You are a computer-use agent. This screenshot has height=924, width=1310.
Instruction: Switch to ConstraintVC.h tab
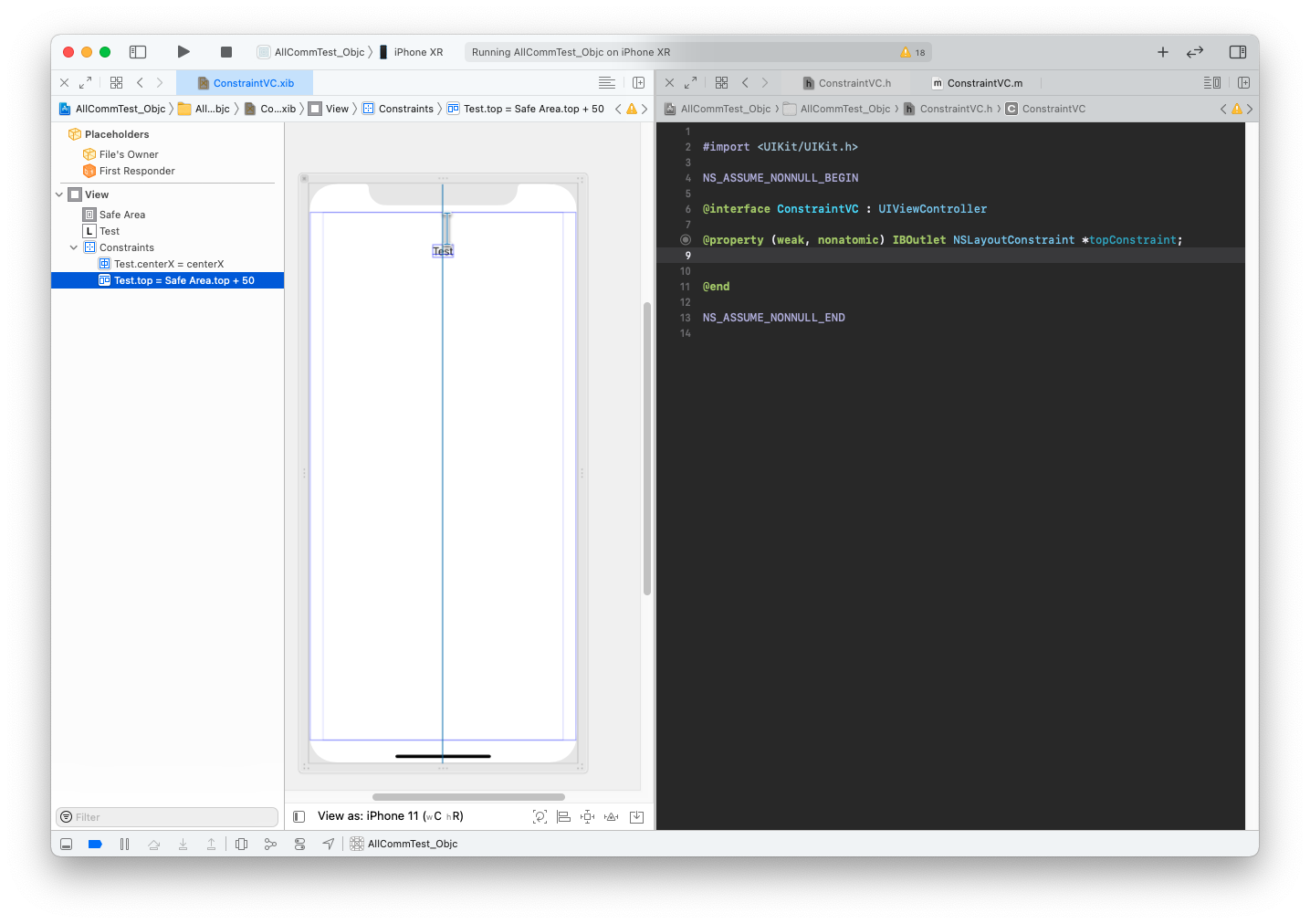pyautogui.click(x=847, y=82)
